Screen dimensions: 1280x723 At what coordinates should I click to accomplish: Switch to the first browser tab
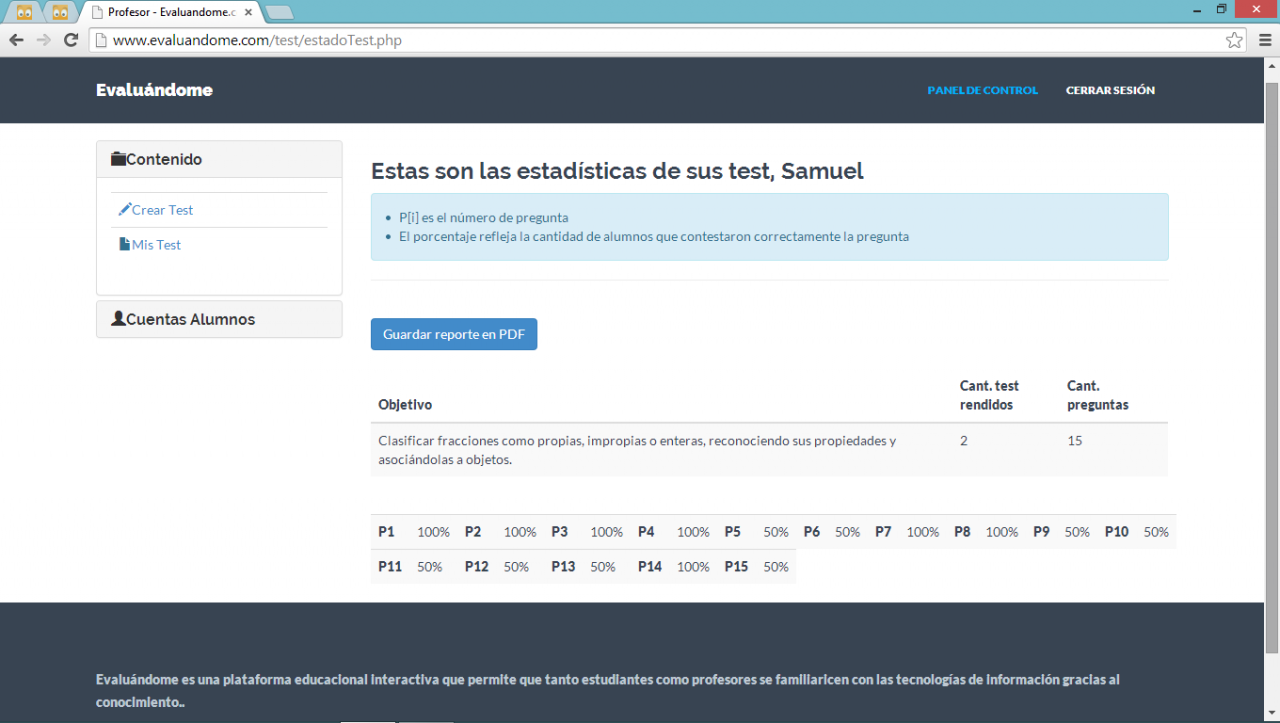click(25, 13)
